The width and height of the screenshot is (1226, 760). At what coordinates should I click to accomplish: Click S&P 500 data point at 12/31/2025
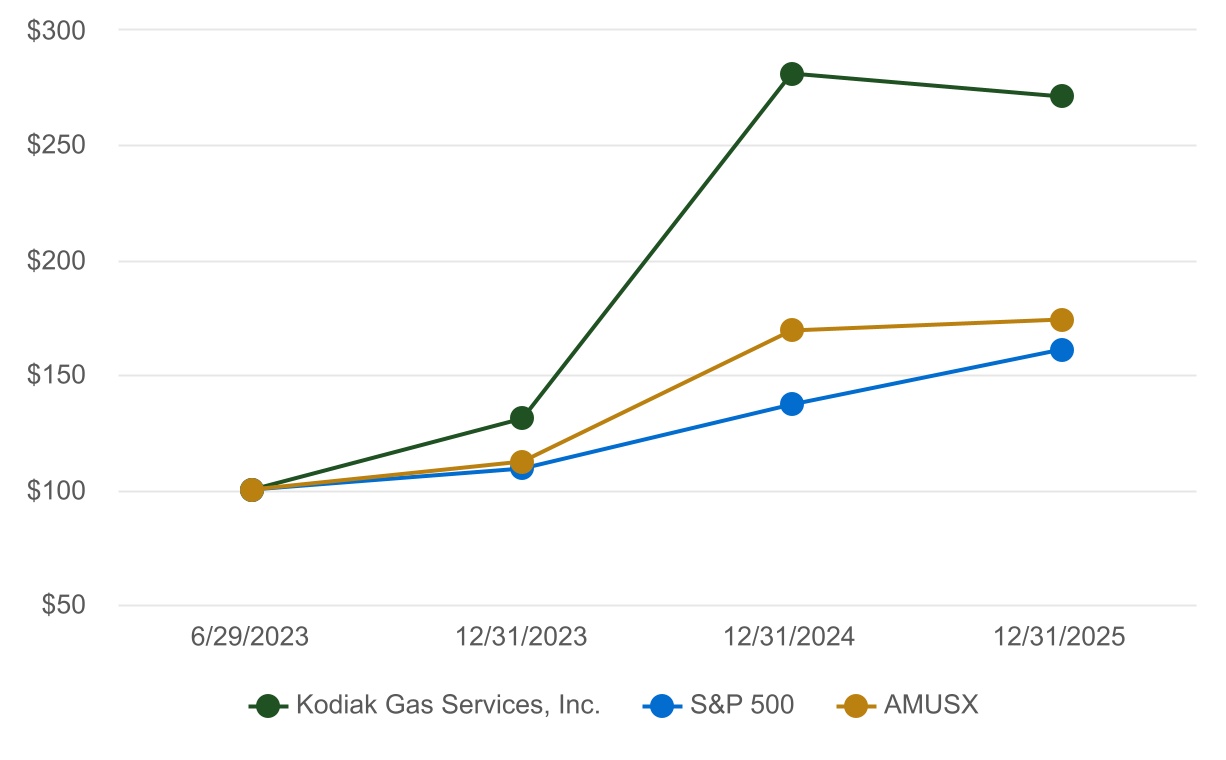coord(1062,350)
